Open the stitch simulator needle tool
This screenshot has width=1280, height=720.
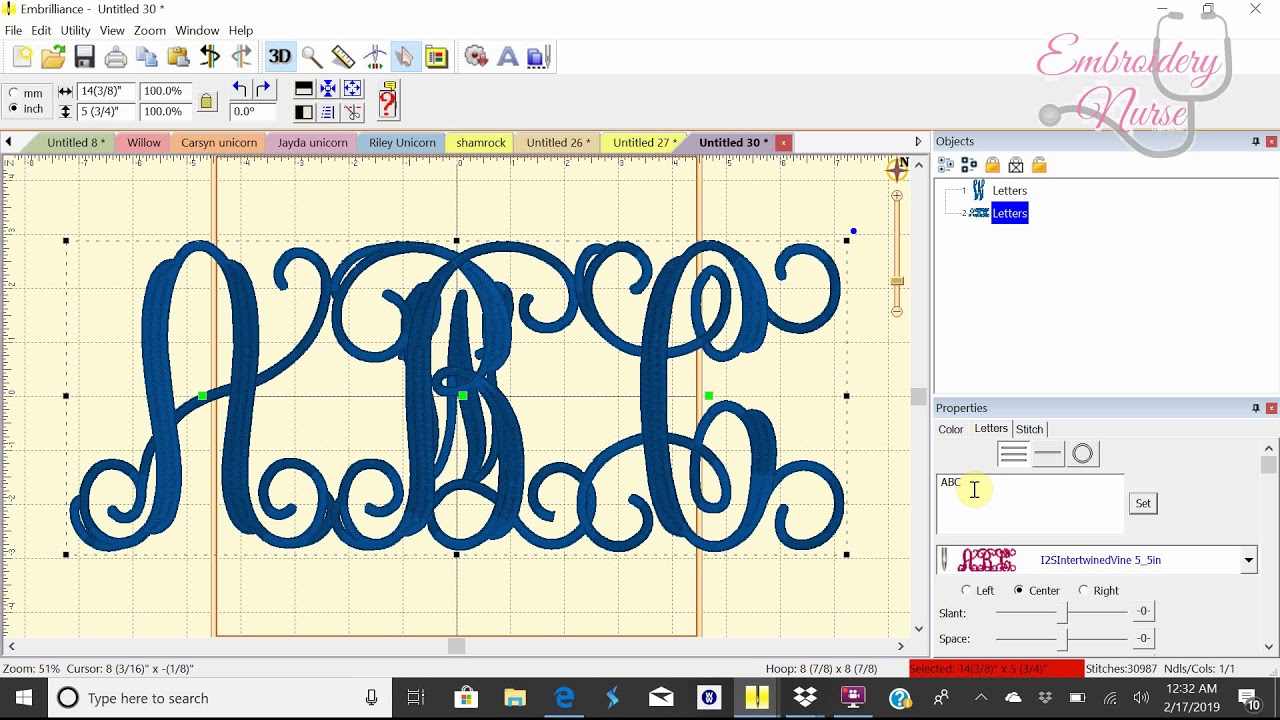[375, 57]
